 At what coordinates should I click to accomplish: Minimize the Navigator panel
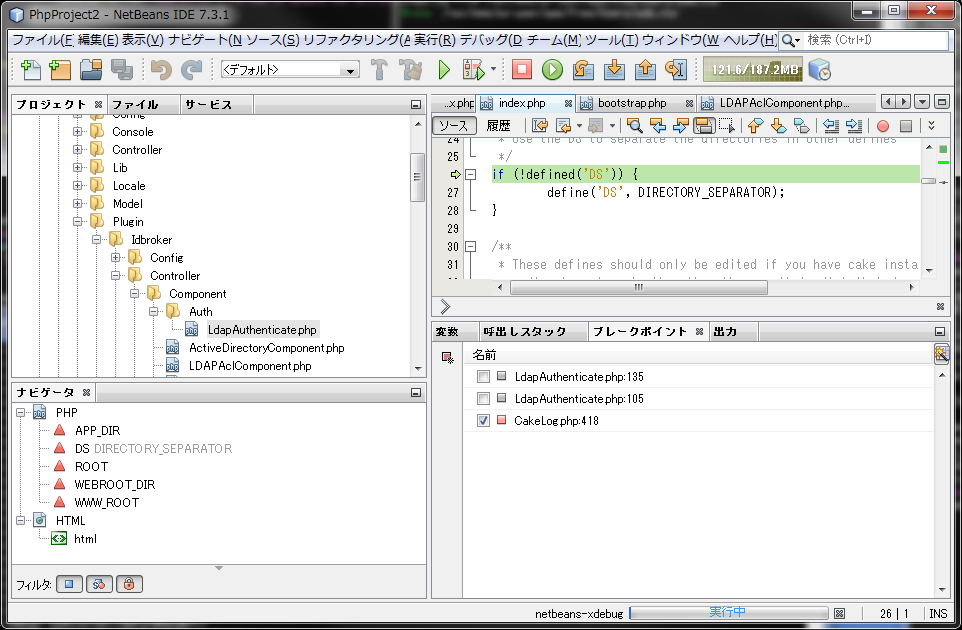pyautogui.click(x=415, y=393)
